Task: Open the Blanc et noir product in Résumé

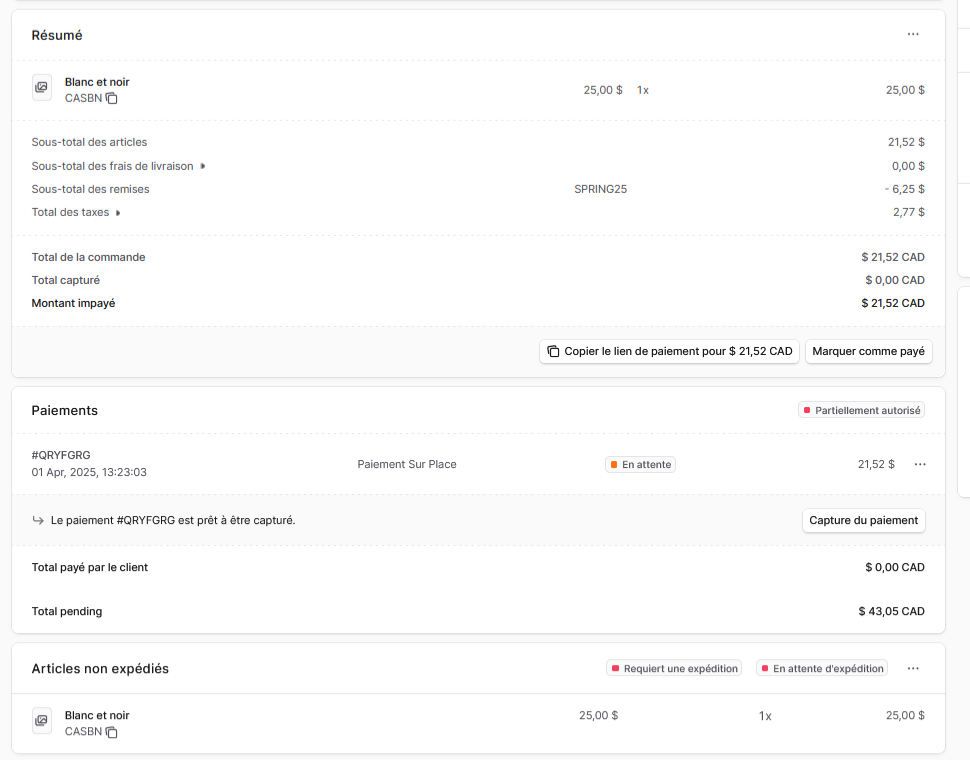Action: [97, 82]
